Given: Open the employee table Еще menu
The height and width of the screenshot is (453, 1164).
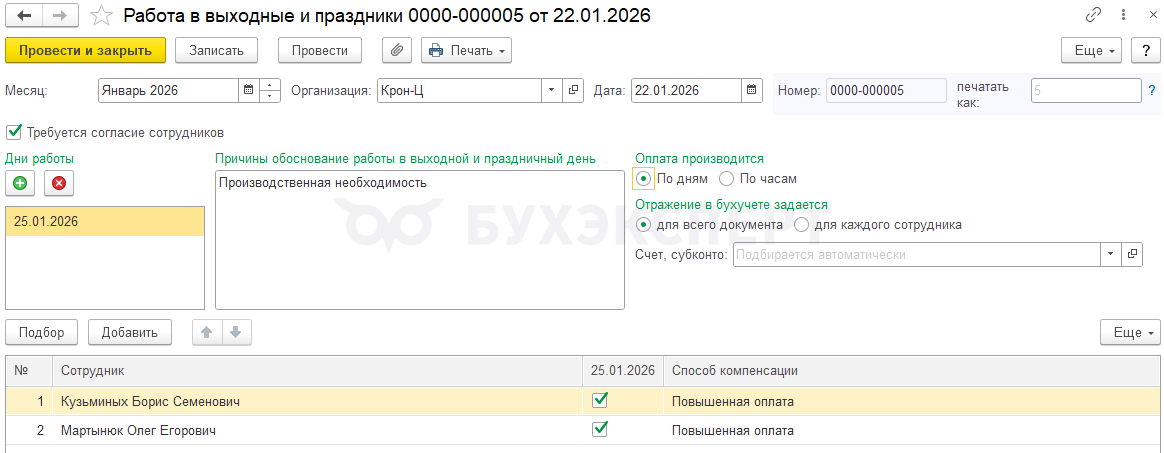Looking at the screenshot, I should (1130, 333).
